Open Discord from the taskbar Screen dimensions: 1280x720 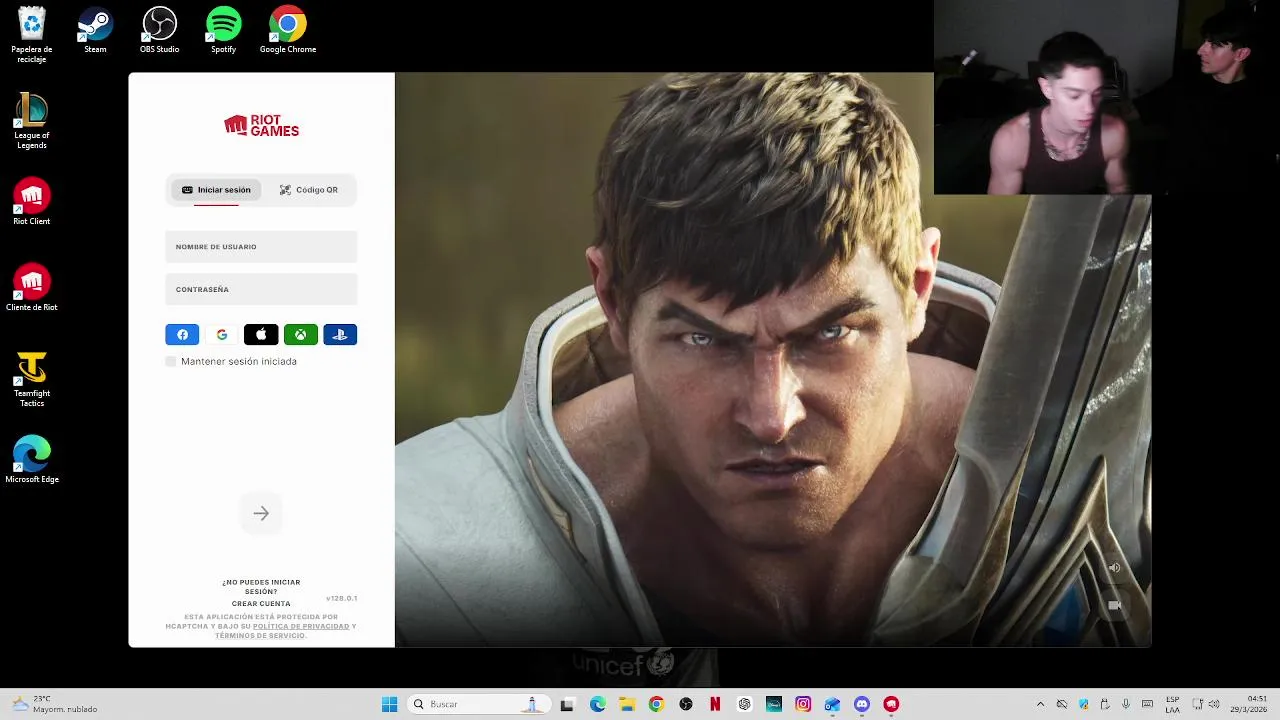click(862, 704)
